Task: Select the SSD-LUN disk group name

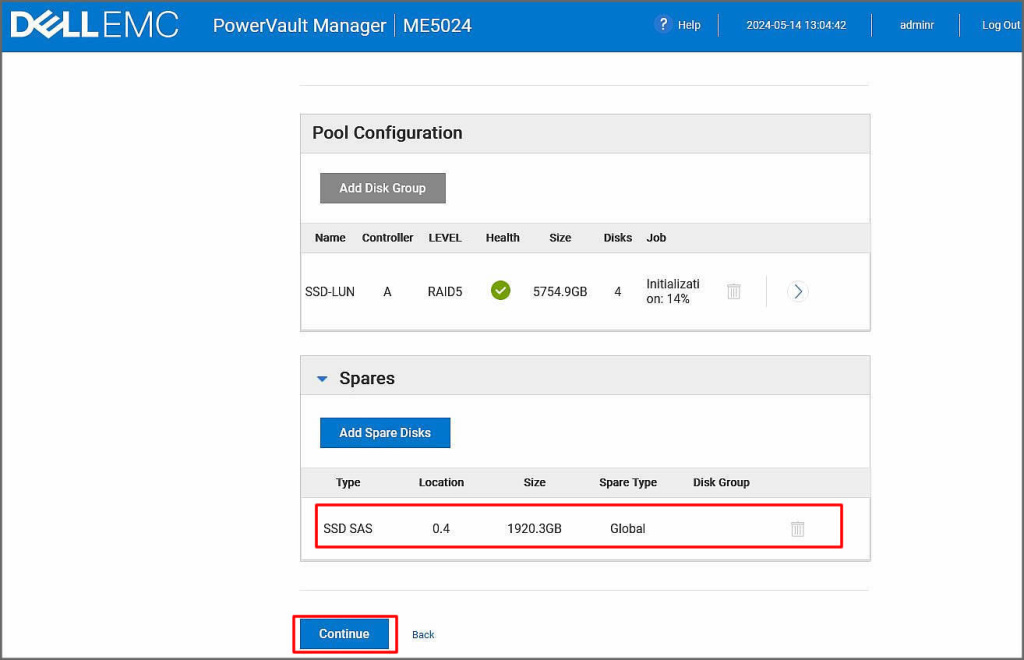Action: tap(330, 292)
